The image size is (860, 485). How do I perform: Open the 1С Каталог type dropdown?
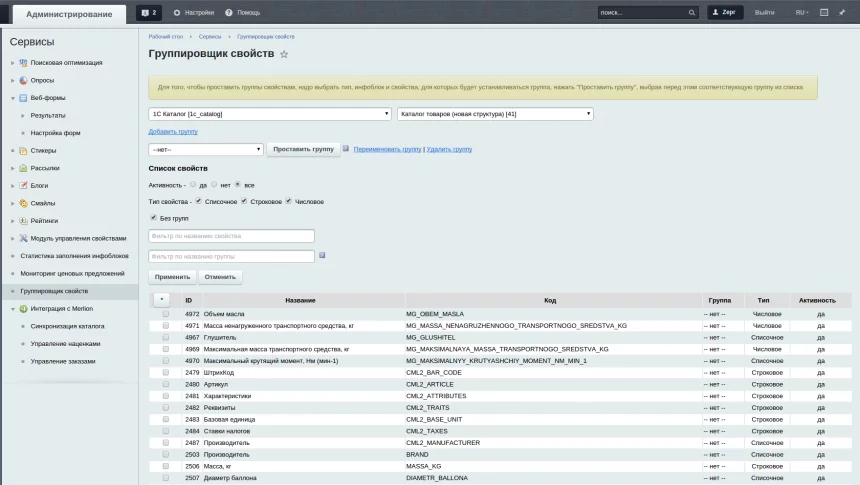270,114
